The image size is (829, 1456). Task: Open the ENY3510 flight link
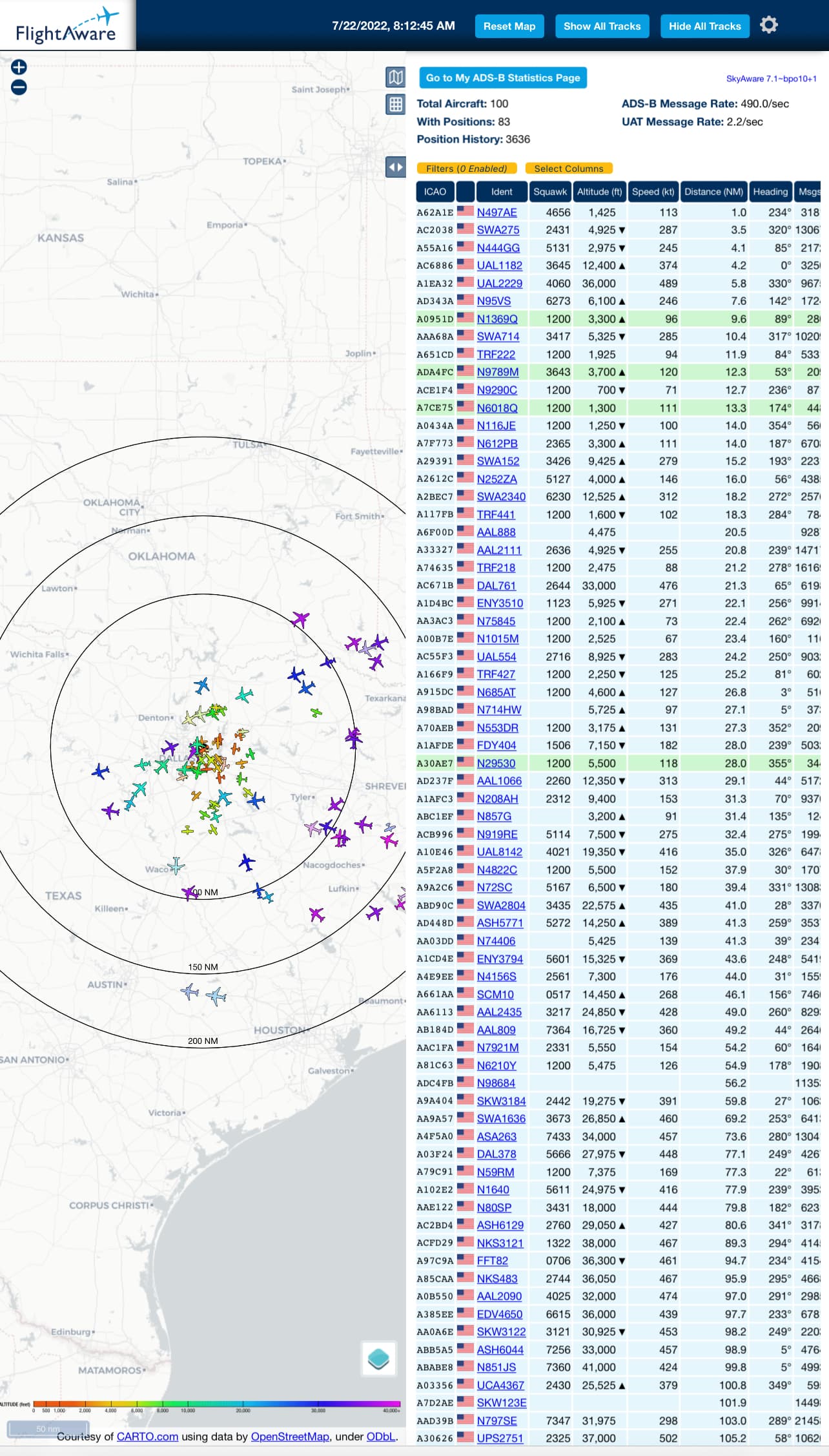[500, 603]
